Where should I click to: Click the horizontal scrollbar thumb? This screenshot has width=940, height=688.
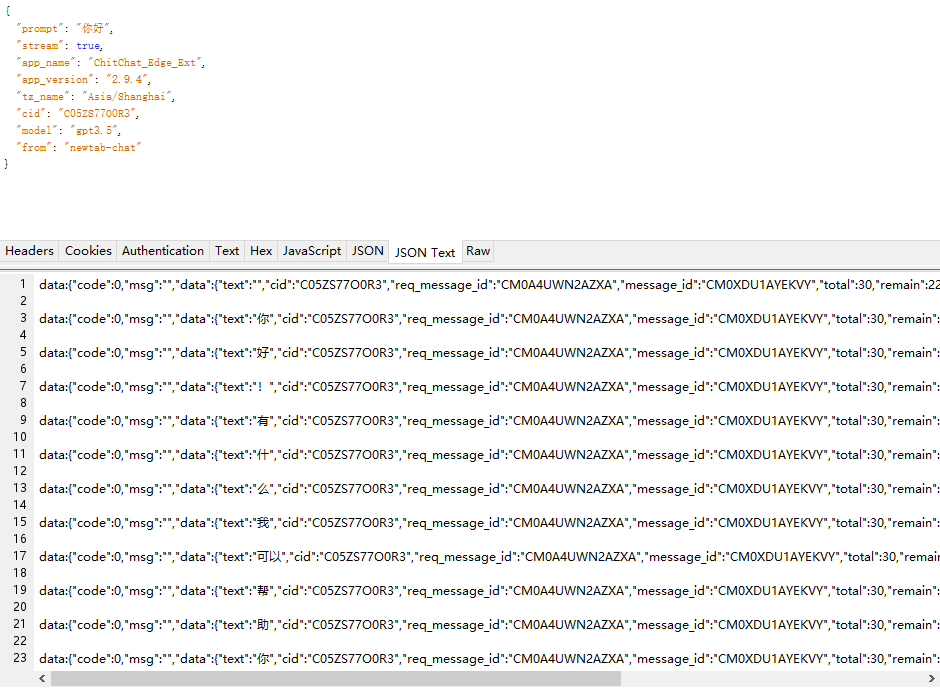tap(335, 679)
